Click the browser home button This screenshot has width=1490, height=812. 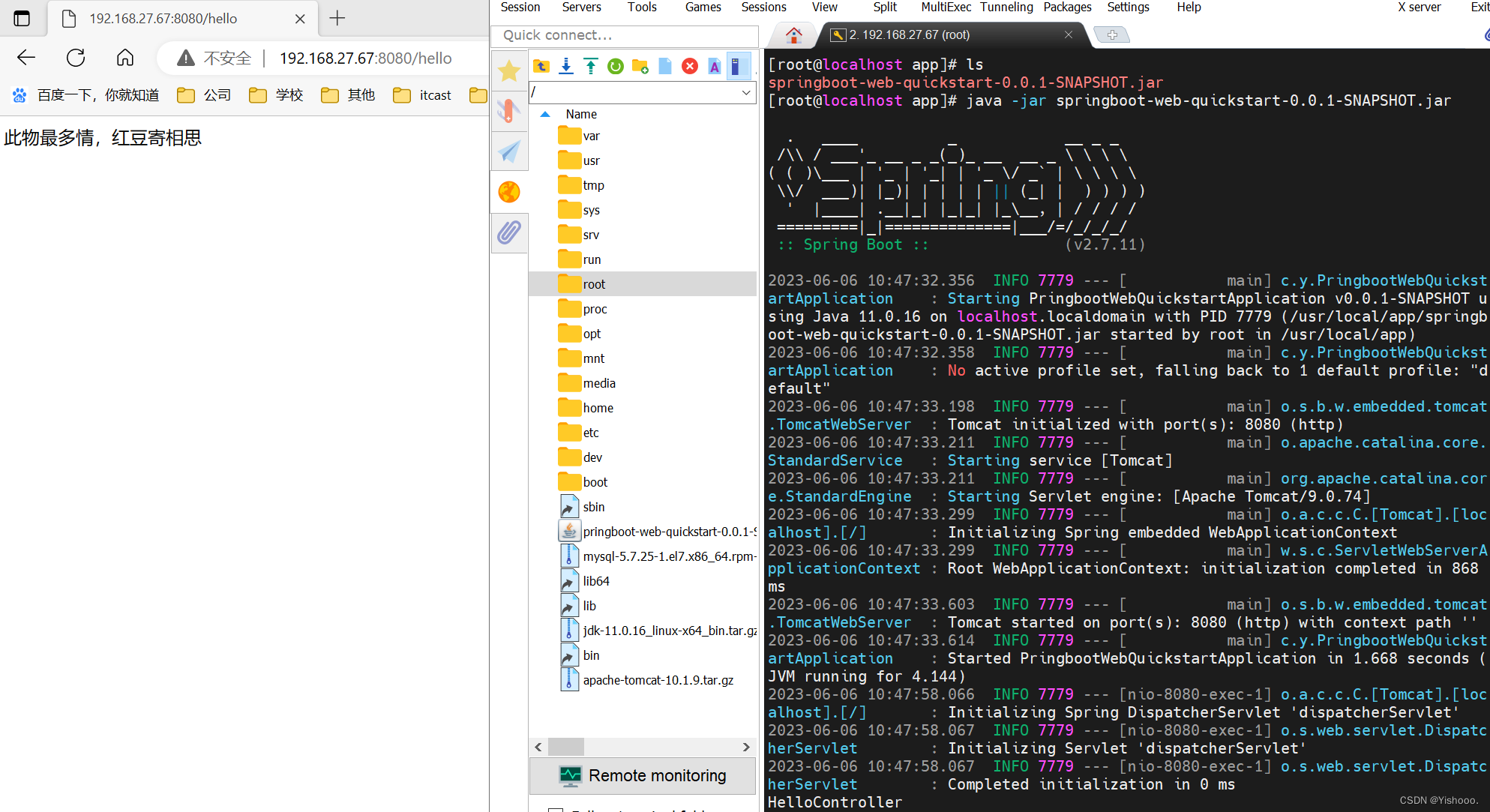coord(125,58)
